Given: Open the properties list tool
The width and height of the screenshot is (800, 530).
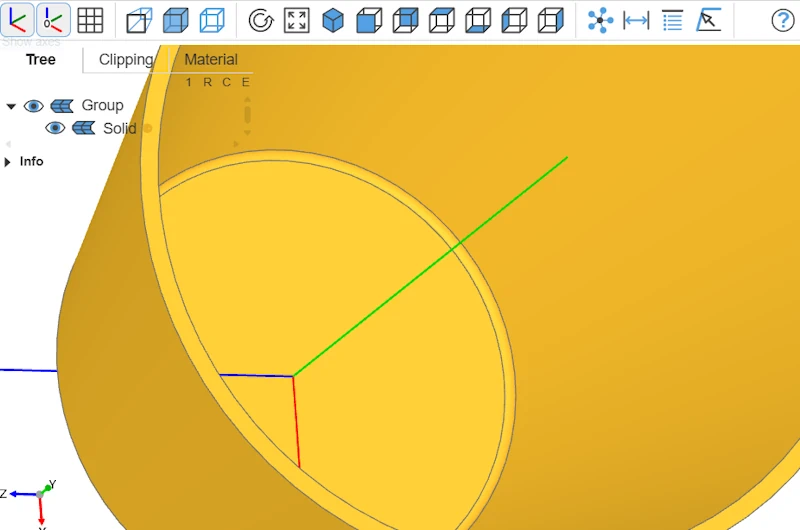Looking at the screenshot, I should (x=673, y=20).
